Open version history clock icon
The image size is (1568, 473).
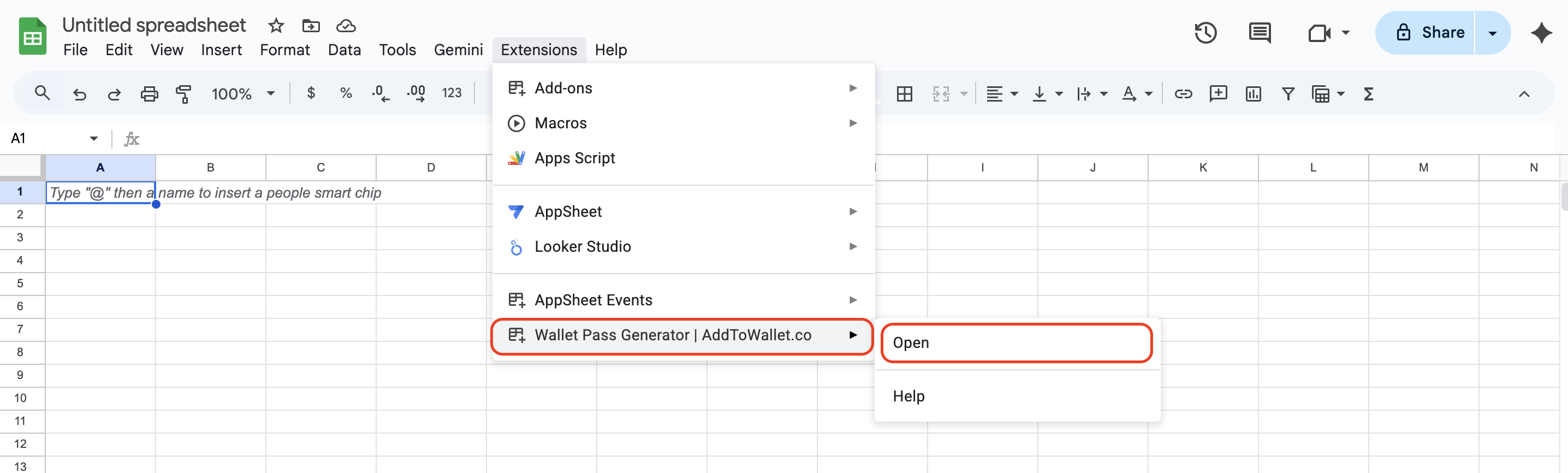coord(1205,33)
